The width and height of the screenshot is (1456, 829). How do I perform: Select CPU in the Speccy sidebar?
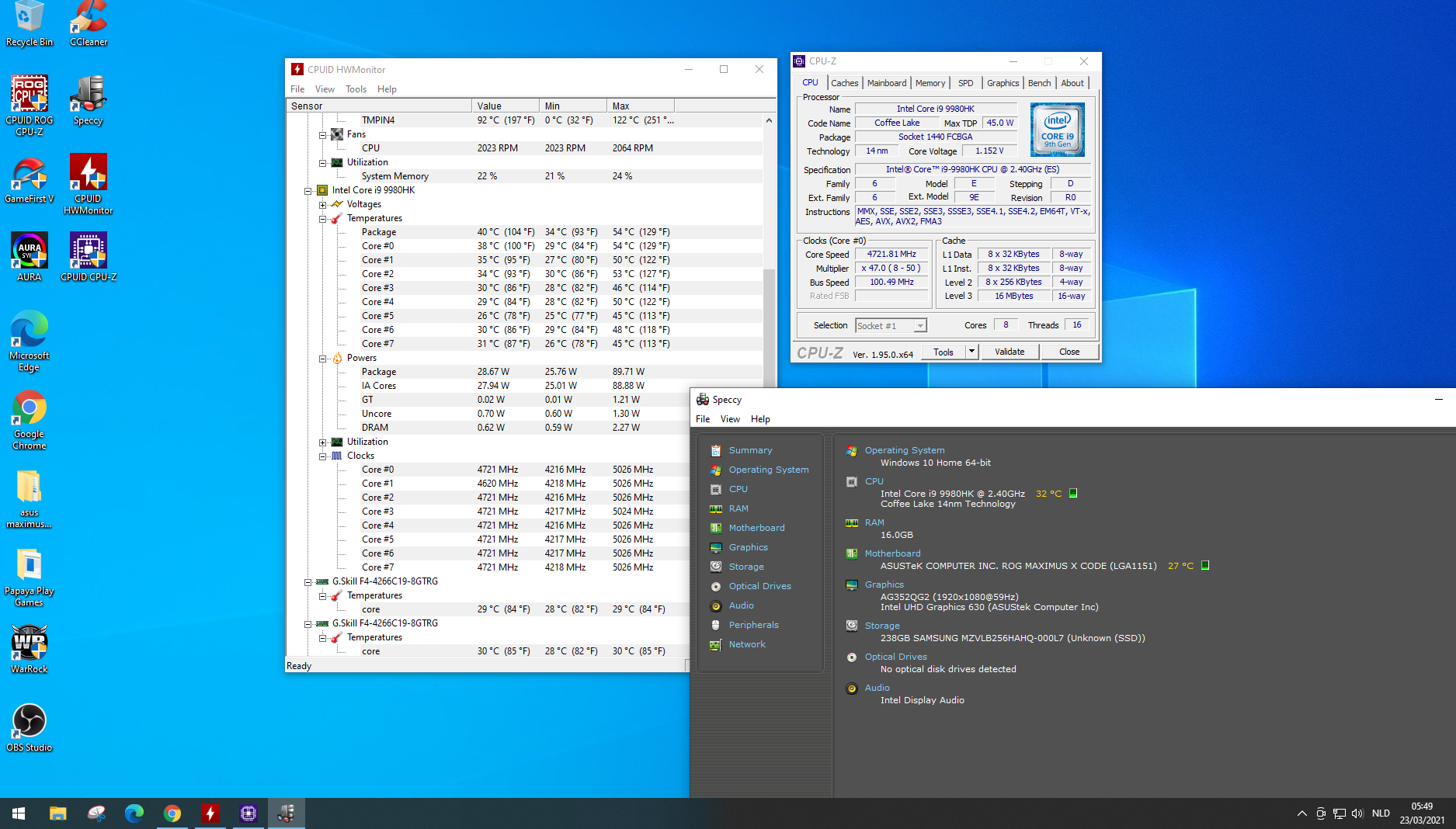[738, 489]
